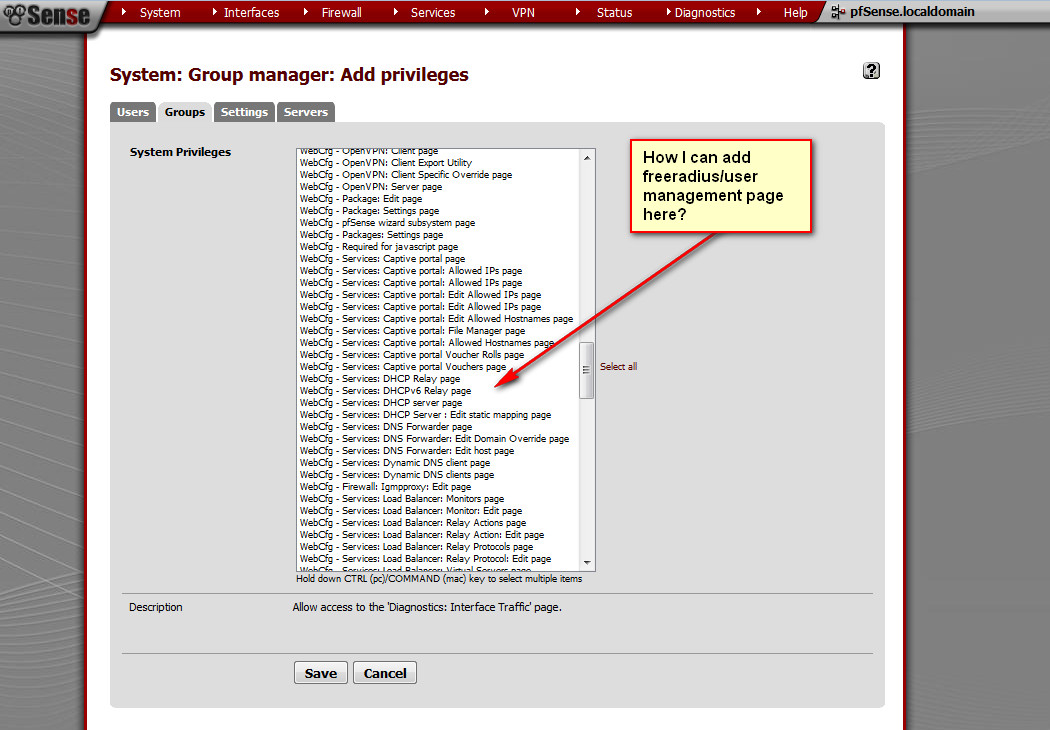Image resolution: width=1050 pixels, height=730 pixels.
Task: Switch to the Settings tab
Action: click(x=244, y=112)
